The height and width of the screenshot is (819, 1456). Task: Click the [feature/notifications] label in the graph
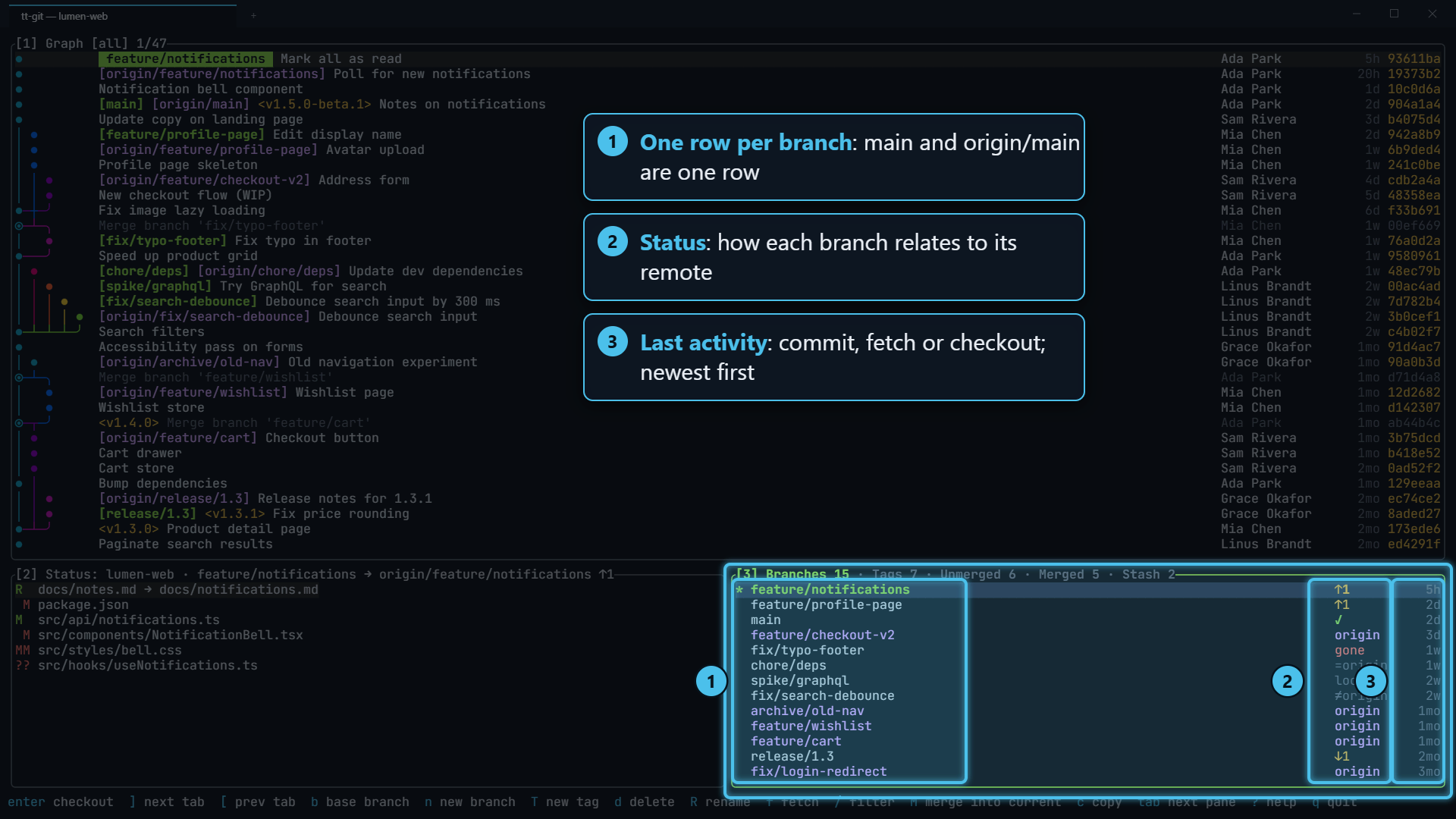coord(186,58)
